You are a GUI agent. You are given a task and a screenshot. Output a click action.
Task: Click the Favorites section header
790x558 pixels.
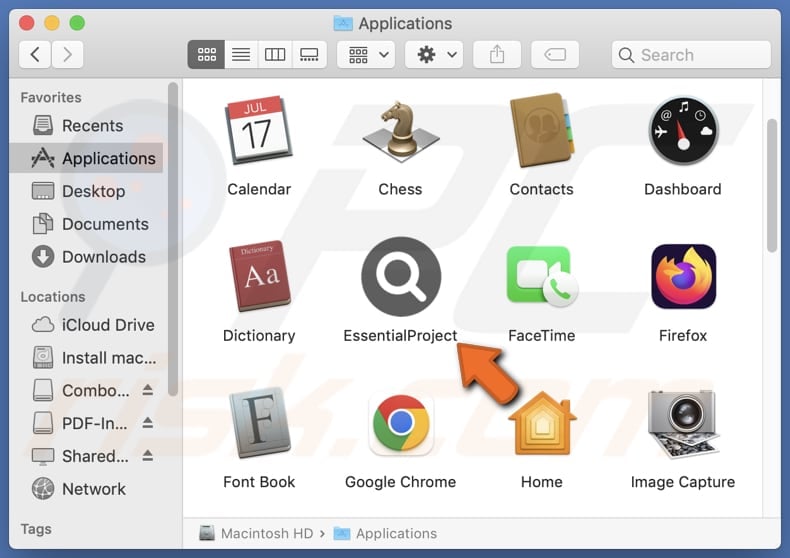pyautogui.click(x=51, y=97)
